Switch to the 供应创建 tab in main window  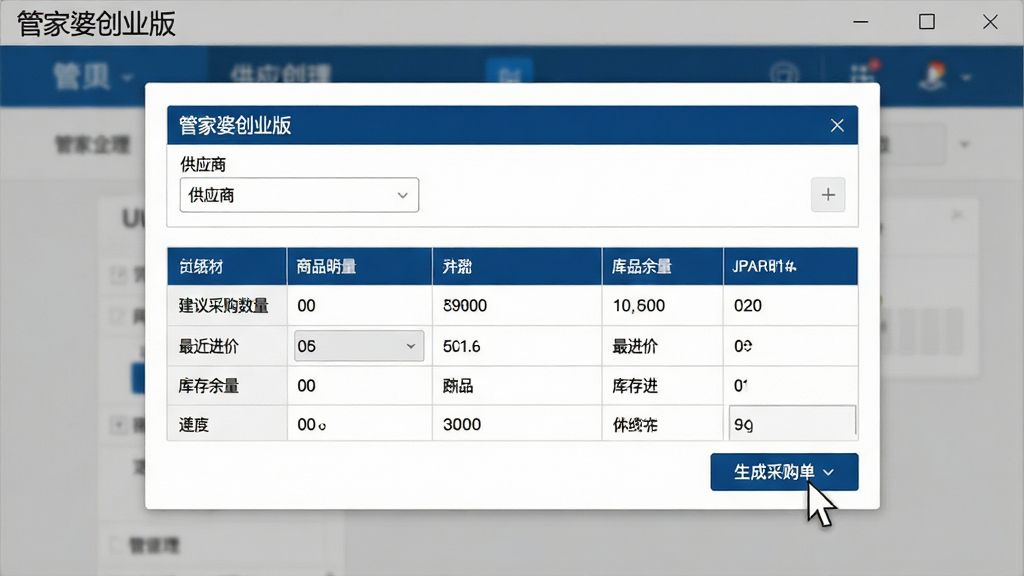click(x=281, y=73)
